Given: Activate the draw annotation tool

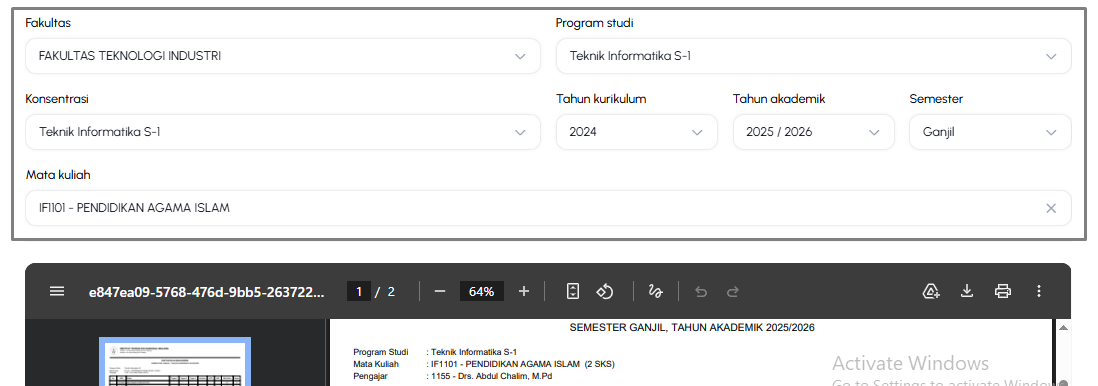Looking at the screenshot, I should [655, 291].
